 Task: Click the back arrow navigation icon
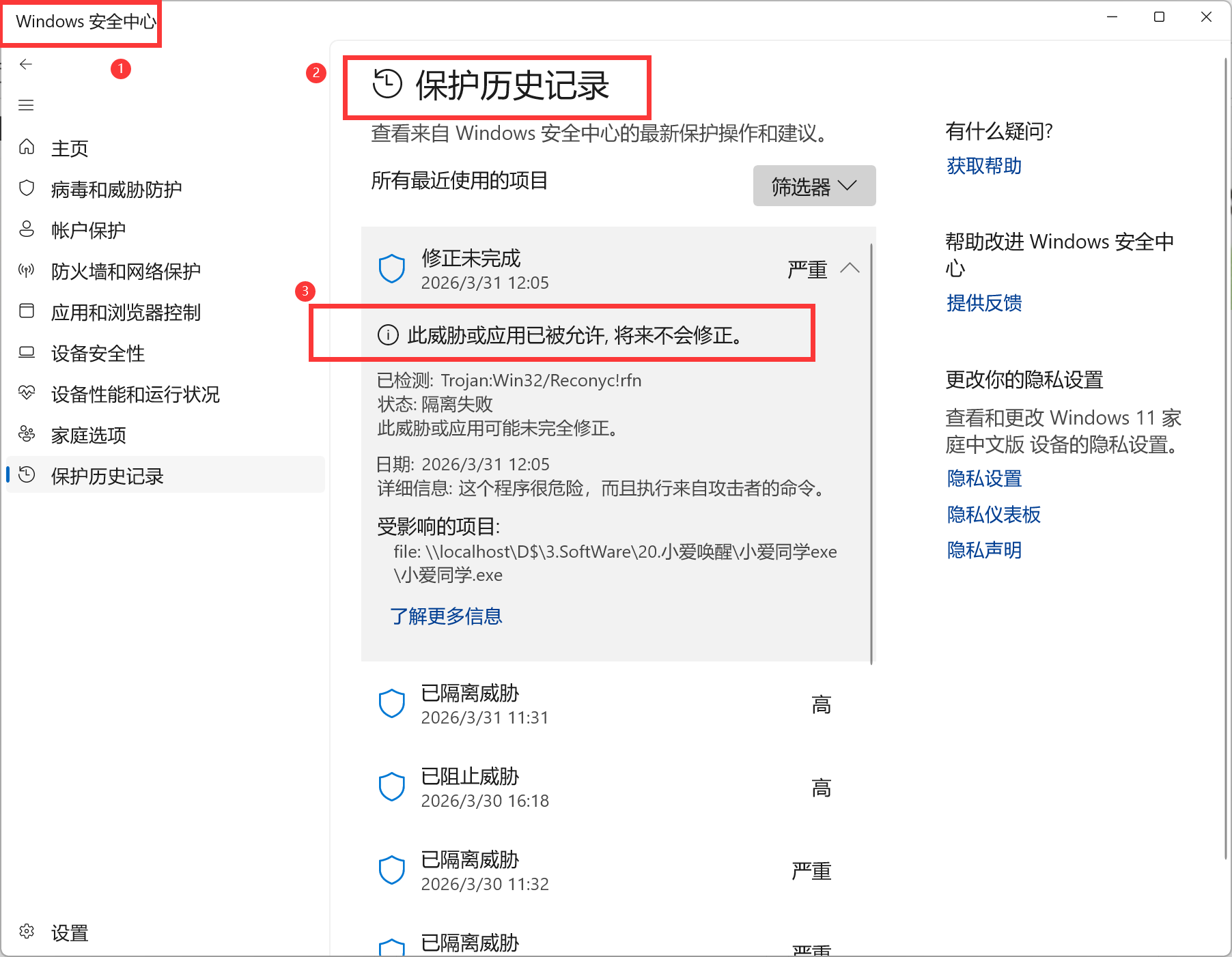(x=25, y=63)
